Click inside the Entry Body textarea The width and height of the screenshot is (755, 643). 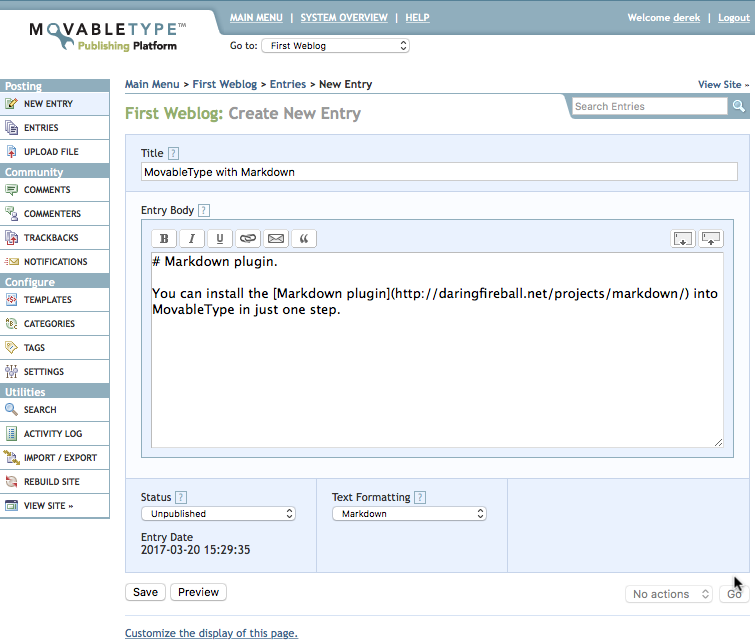pos(437,350)
